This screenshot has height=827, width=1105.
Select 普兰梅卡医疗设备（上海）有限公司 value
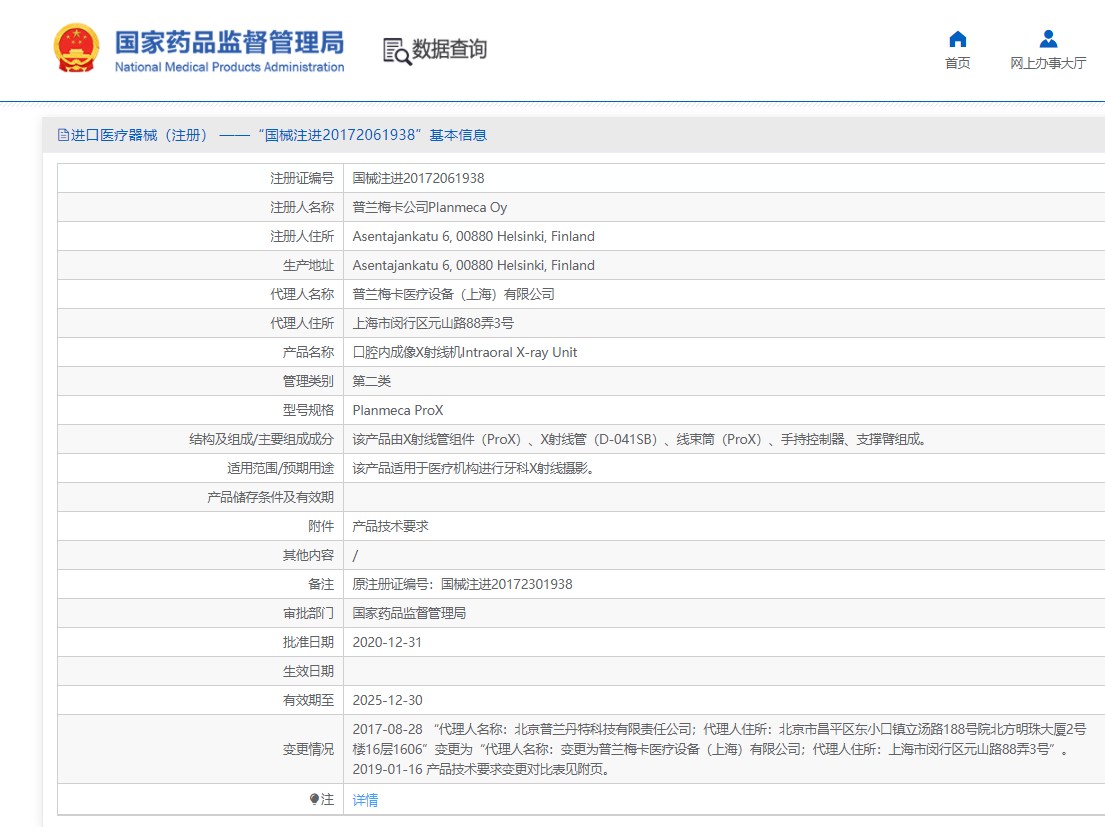click(453, 294)
